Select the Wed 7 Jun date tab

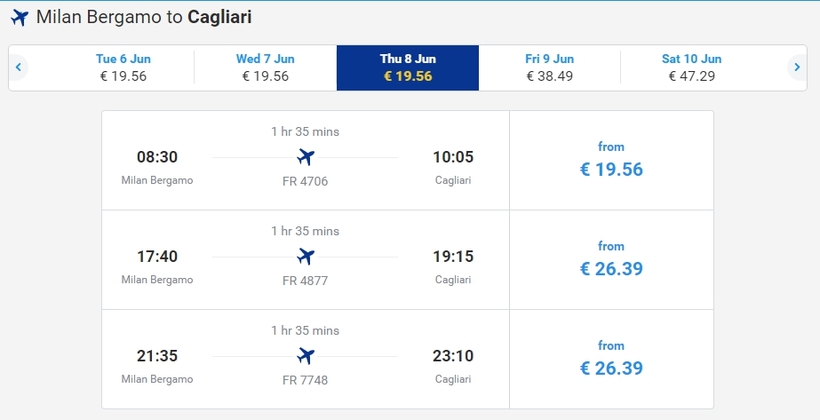(x=265, y=67)
